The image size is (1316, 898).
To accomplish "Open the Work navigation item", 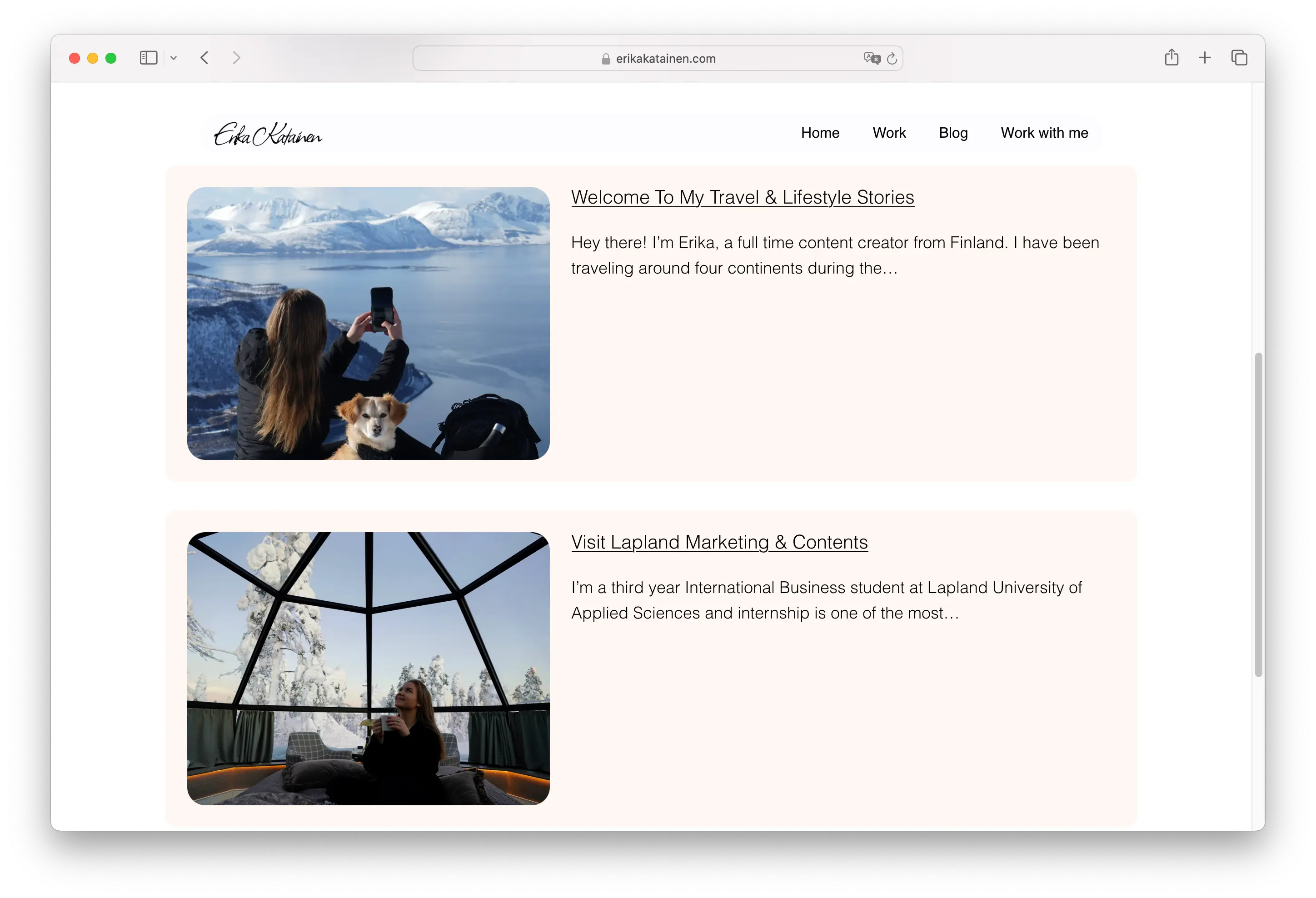I will pos(889,133).
